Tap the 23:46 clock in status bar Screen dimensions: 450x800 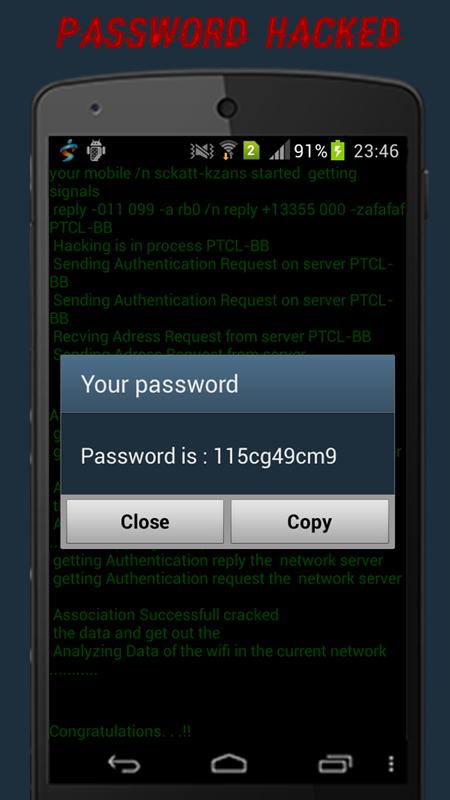tap(376, 151)
